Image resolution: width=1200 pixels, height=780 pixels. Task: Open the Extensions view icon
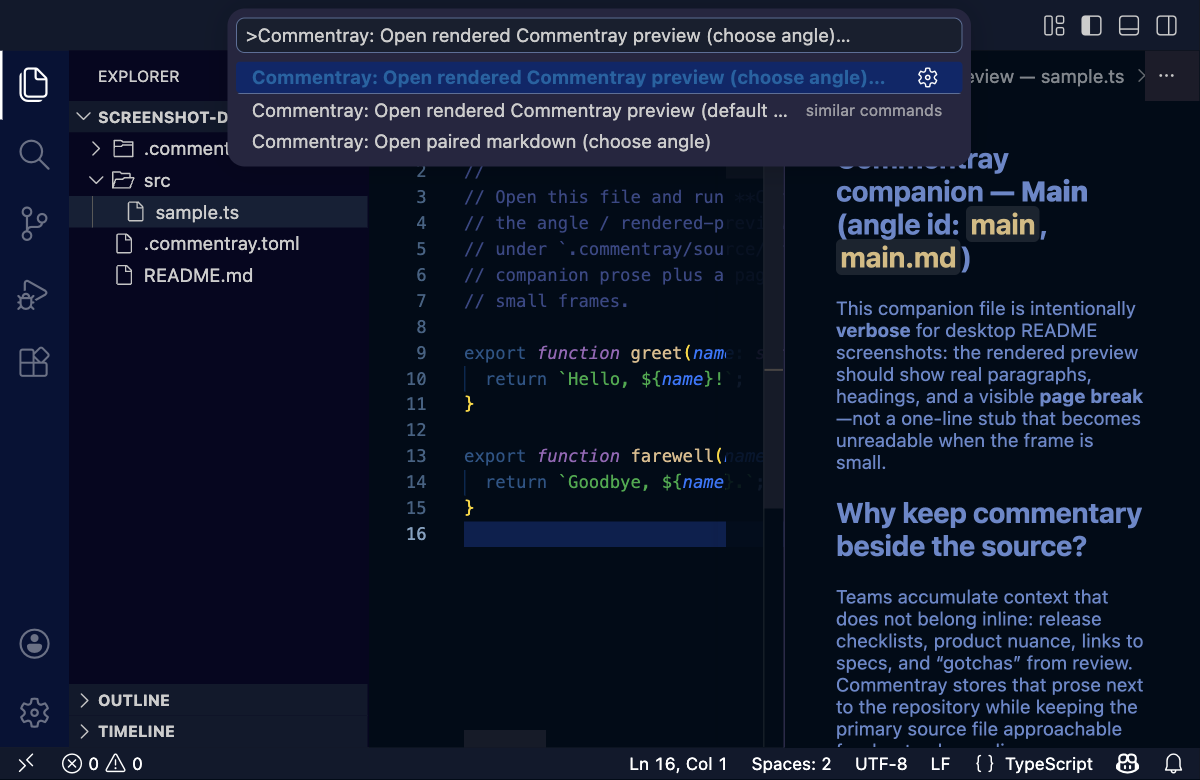[x=34, y=362]
